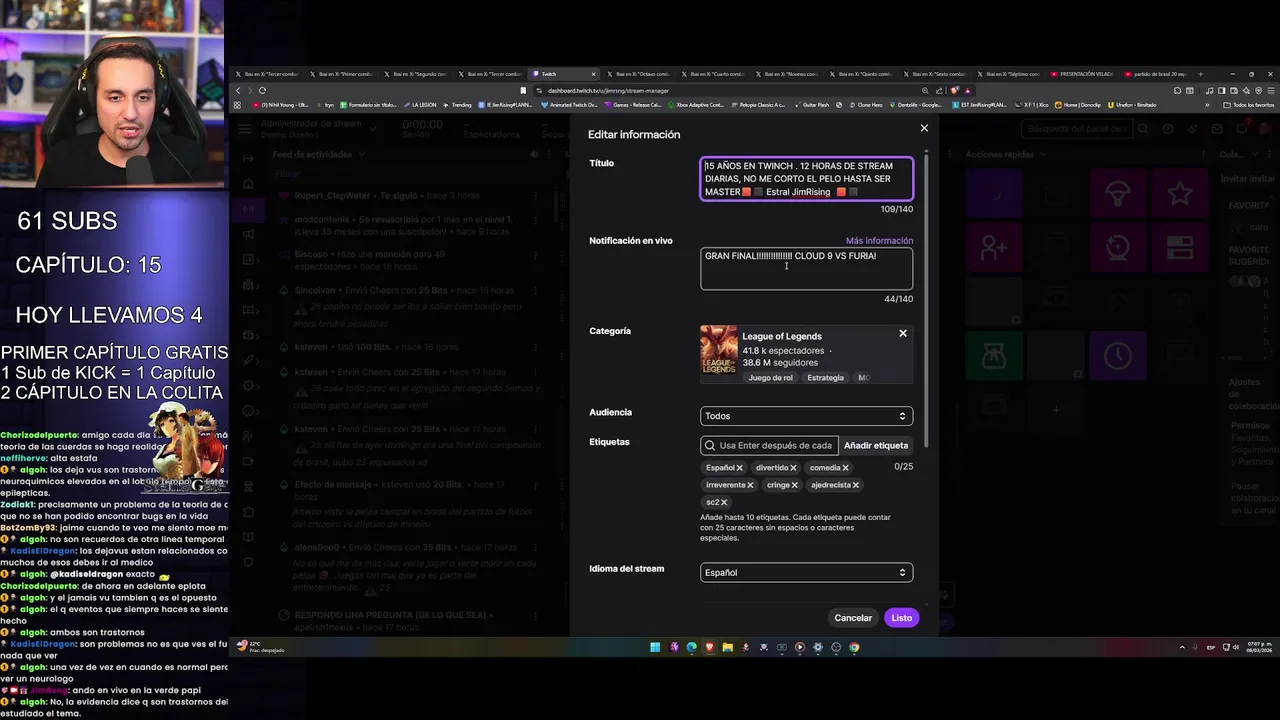Viewport: 1280px width, 720px height.
Task: Open the Brave browser taskbar icon
Action: click(709, 647)
